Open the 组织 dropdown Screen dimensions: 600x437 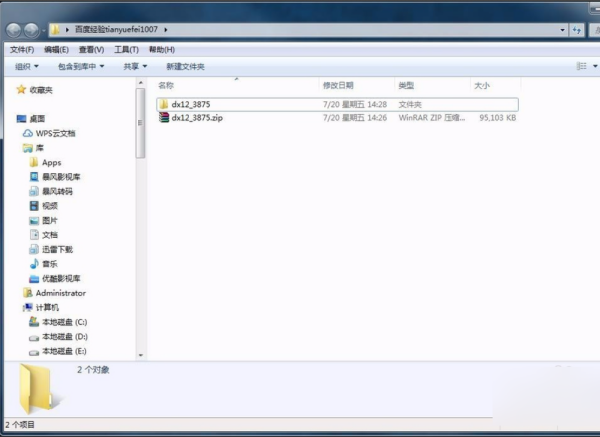(x=26, y=67)
